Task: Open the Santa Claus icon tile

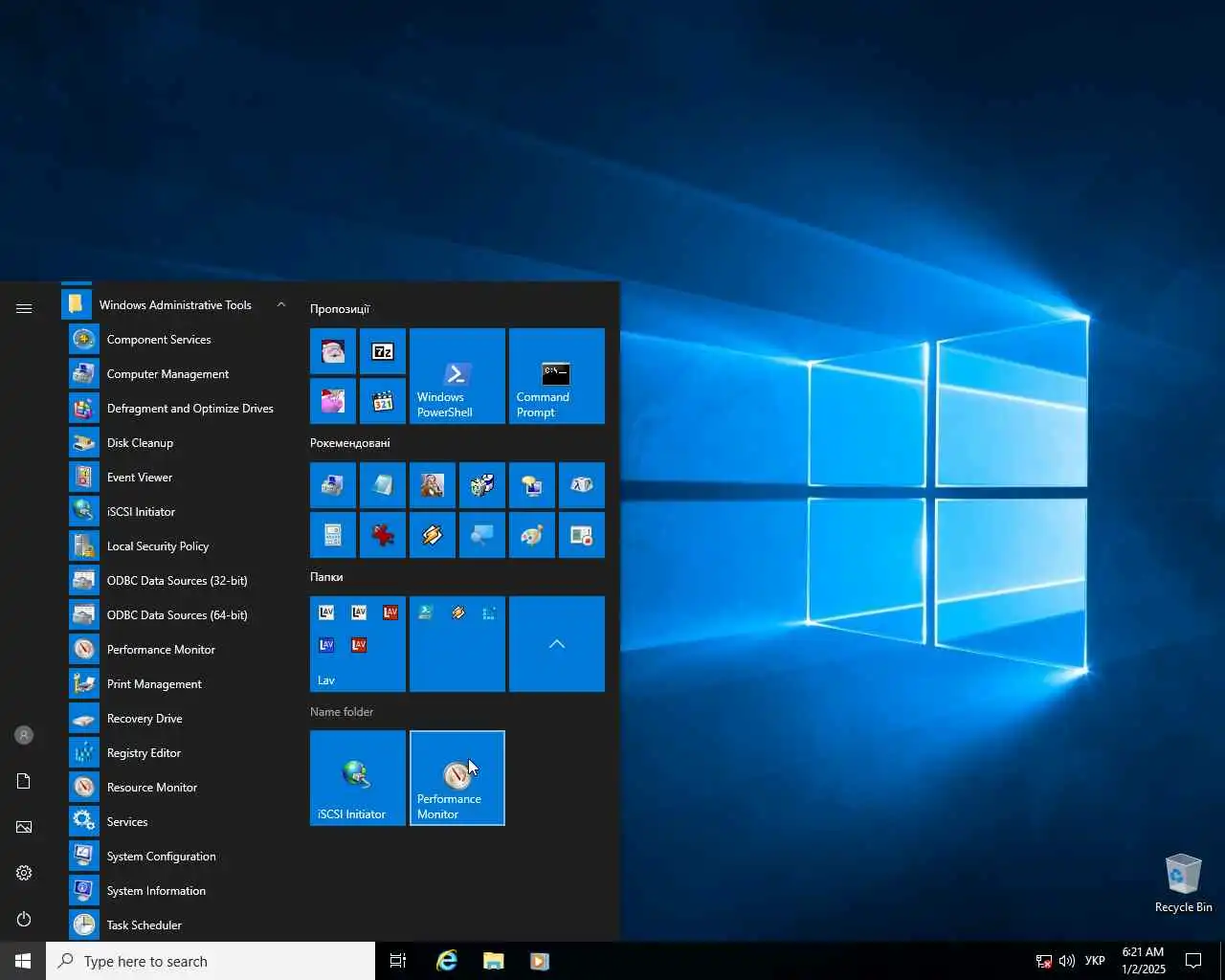Action: [x=333, y=351]
